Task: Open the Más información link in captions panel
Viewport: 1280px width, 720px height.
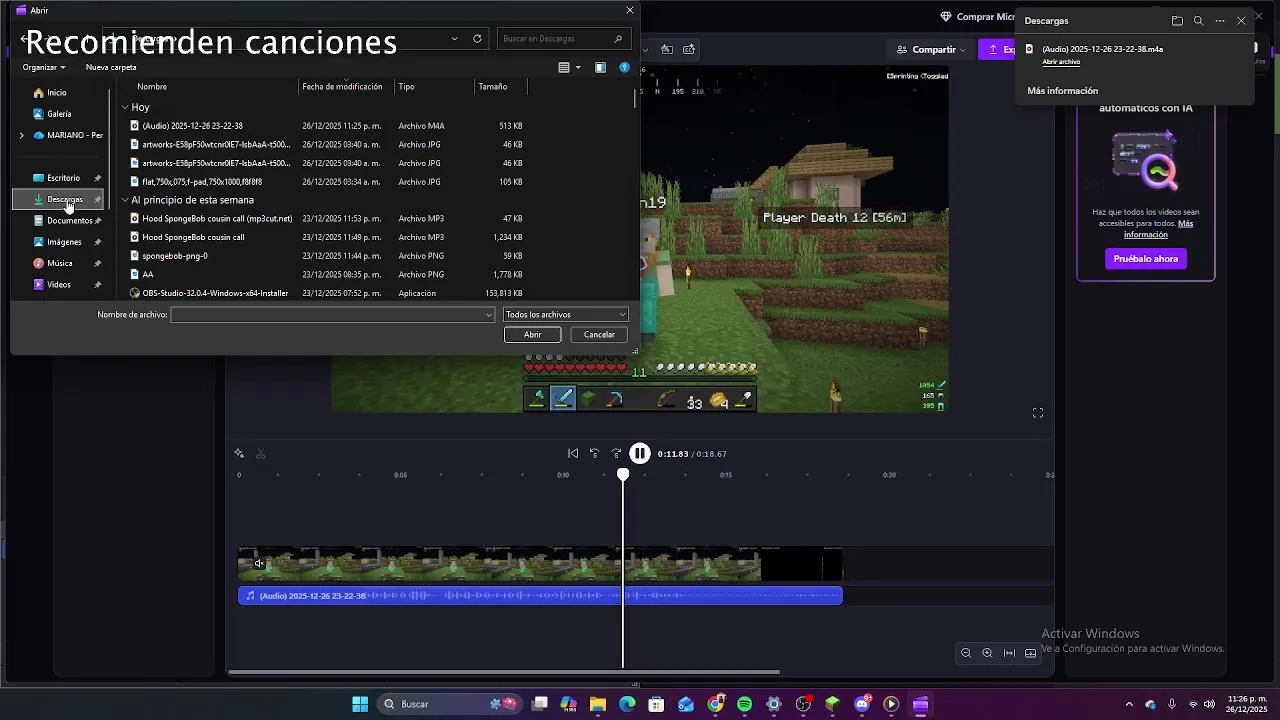Action: pos(1158,229)
